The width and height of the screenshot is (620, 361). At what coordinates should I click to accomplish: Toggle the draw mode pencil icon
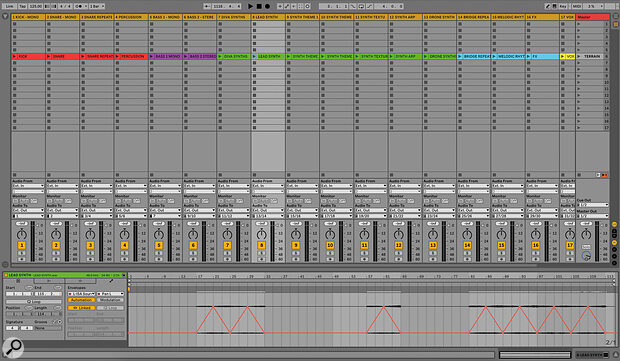pos(548,6)
